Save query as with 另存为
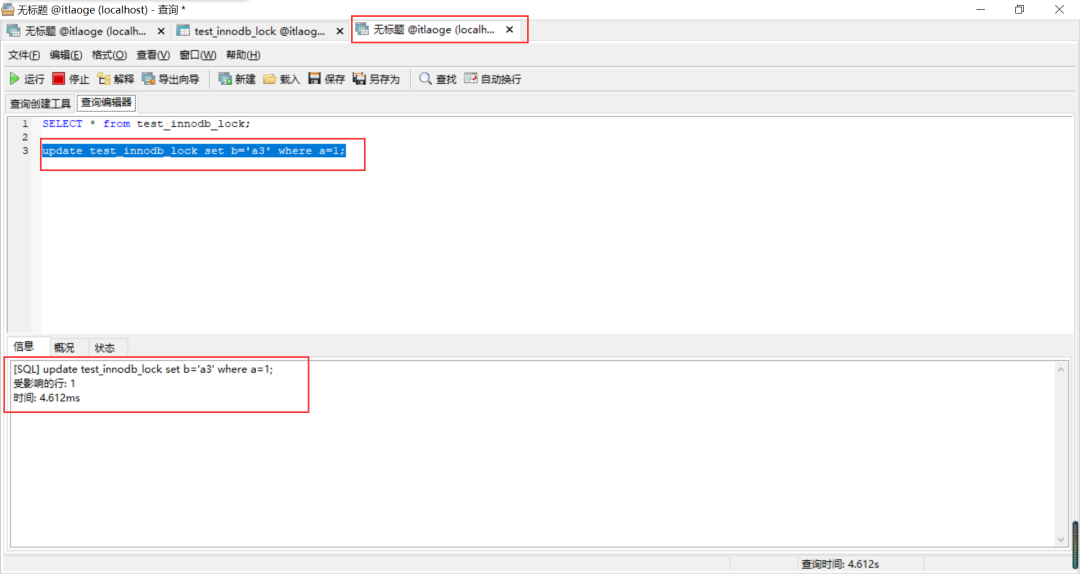The width and height of the screenshot is (1080, 574). 376,79
